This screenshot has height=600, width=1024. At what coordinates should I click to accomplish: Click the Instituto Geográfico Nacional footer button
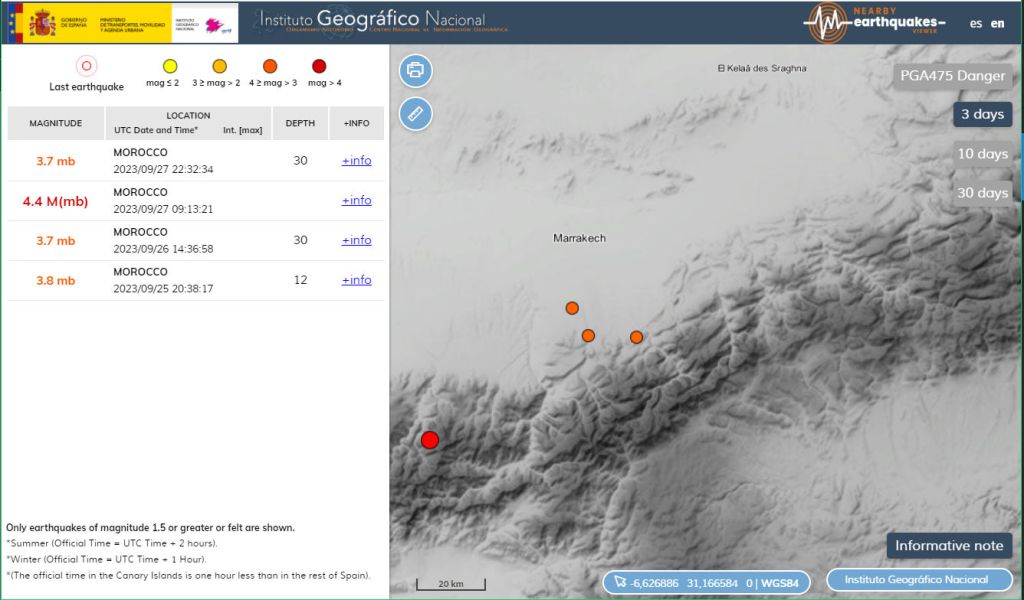(x=919, y=580)
